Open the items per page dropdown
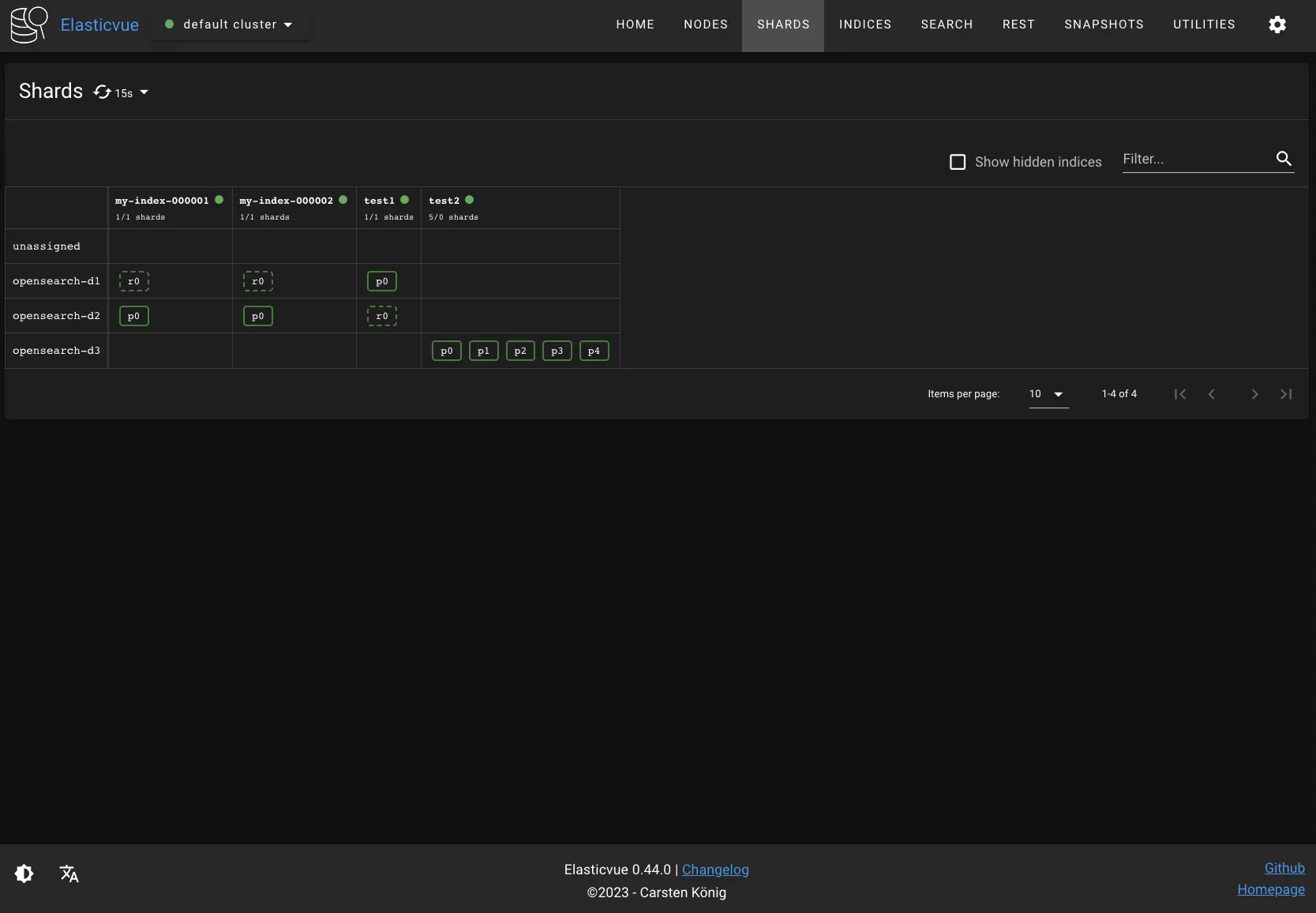Viewport: 1316px width, 913px height. [1049, 394]
